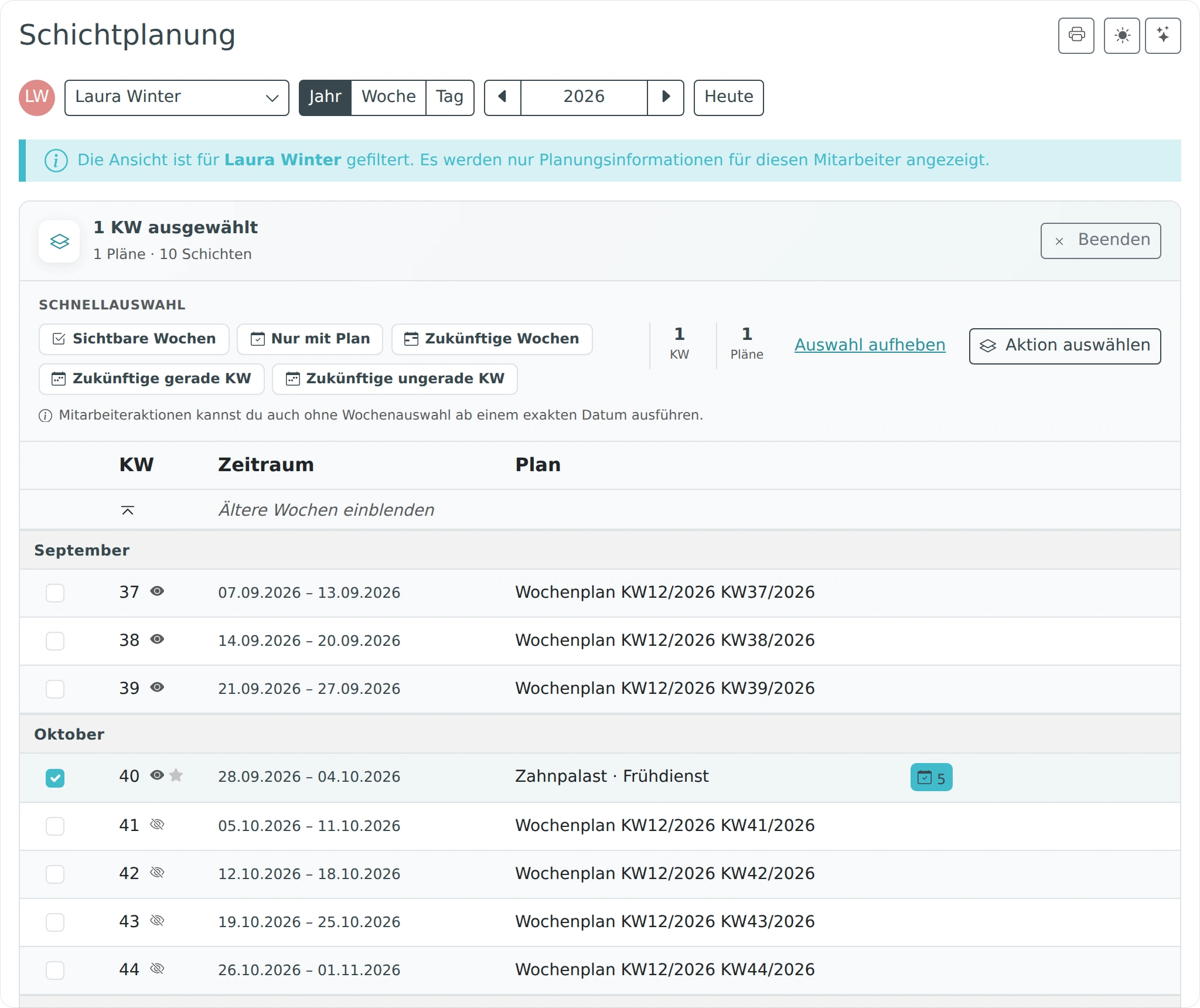Viewport: 1200px width, 1008px height.
Task: Click the sparkle AI icon button
Action: tap(1162, 36)
